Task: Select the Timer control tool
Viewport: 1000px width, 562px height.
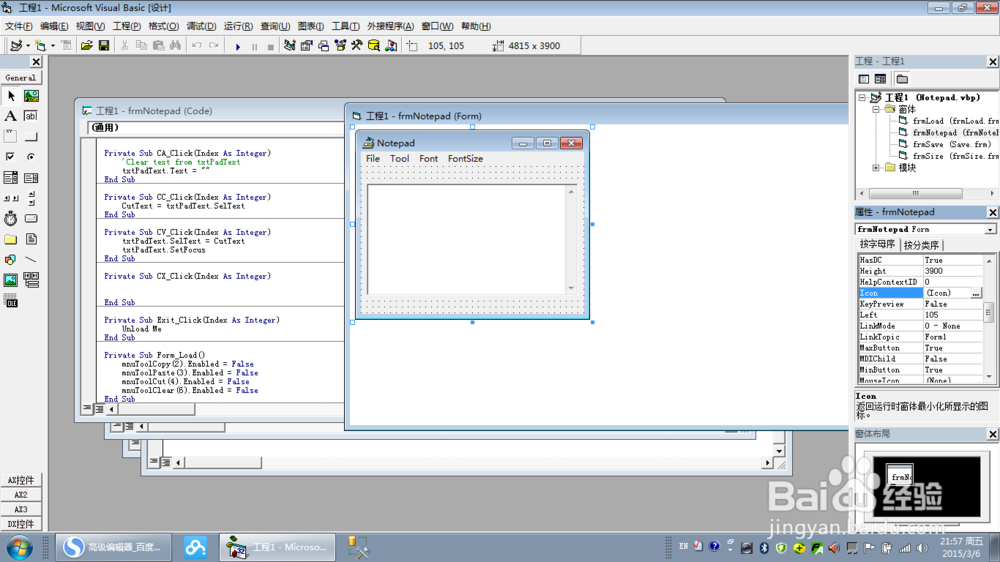Action: click(x=11, y=218)
